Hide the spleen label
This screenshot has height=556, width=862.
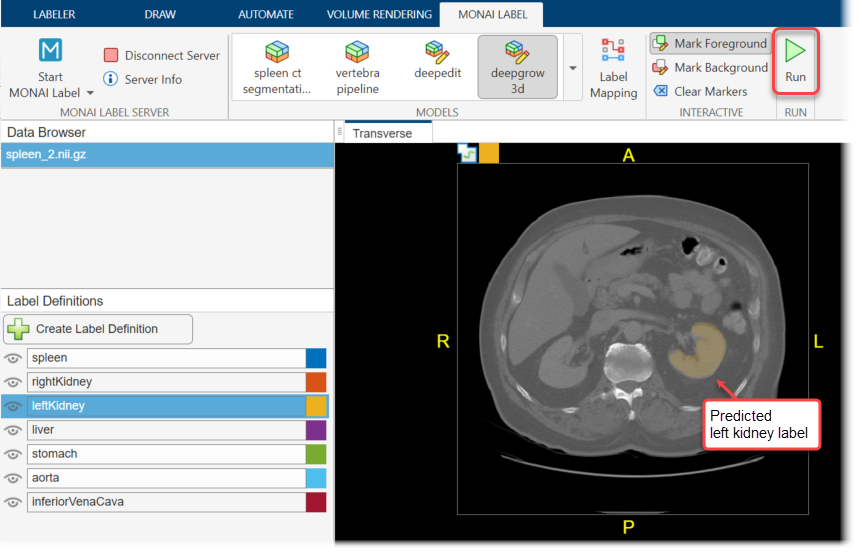(x=13, y=359)
